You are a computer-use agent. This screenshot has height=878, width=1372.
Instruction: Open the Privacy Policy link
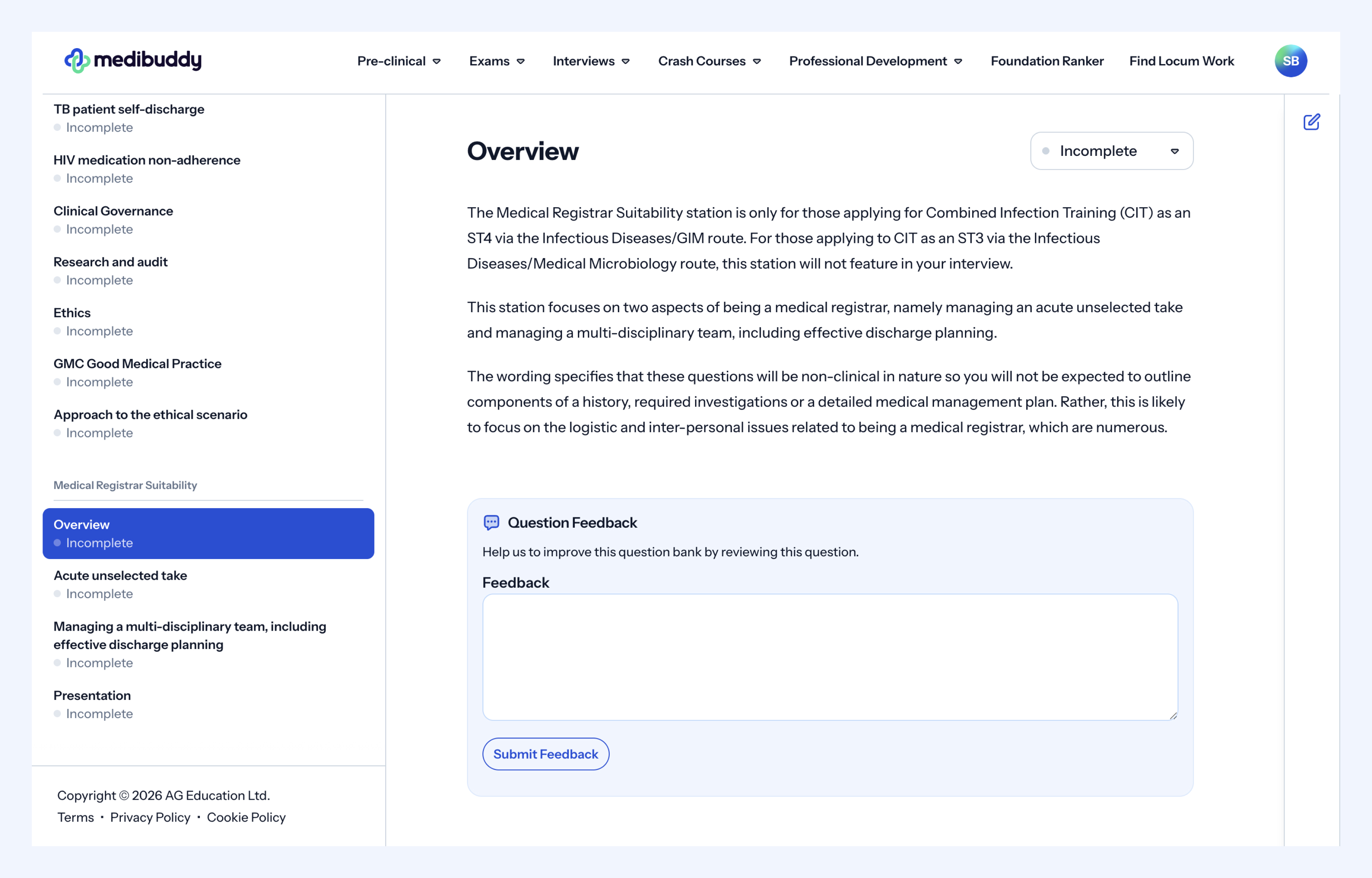click(x=150, y=817)
